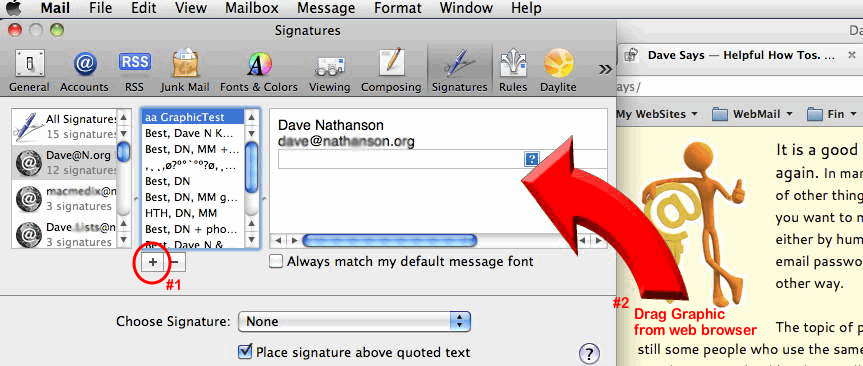The width and height of the screenshot is (863, 366).
Task: Open the WebMail bookmarks folder dropdown
Action: click(752, 114)
